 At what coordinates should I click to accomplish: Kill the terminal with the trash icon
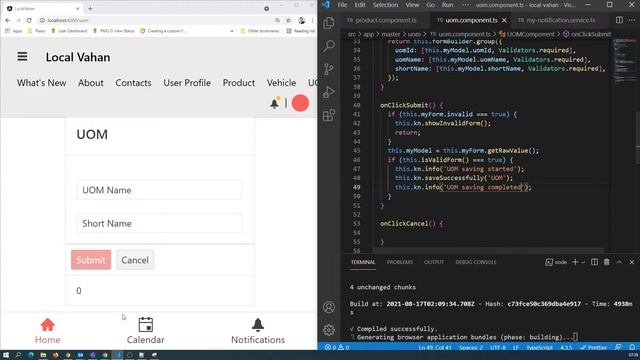(x=607, y=262)
